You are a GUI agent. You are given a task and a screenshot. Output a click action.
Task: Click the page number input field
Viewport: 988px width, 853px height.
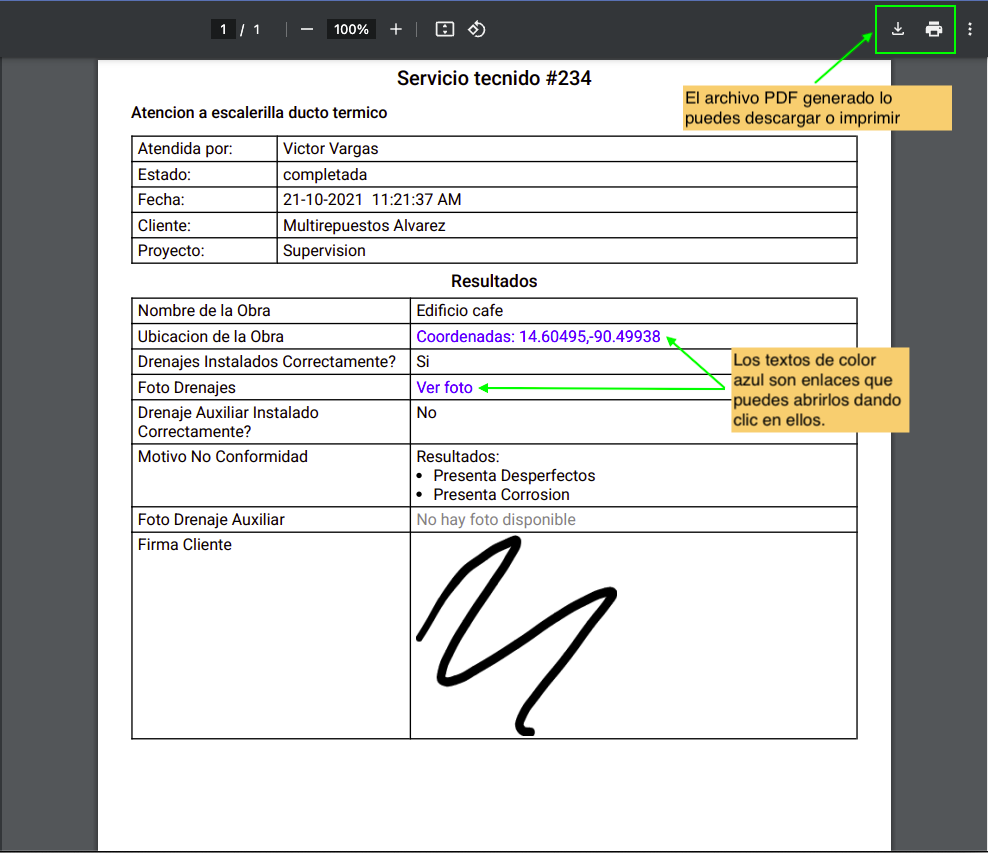(x=223, y=29)
